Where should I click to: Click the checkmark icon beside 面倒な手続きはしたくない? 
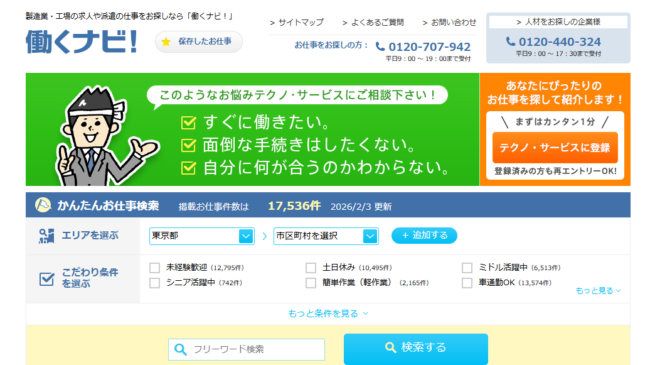(x=189, y=145)
